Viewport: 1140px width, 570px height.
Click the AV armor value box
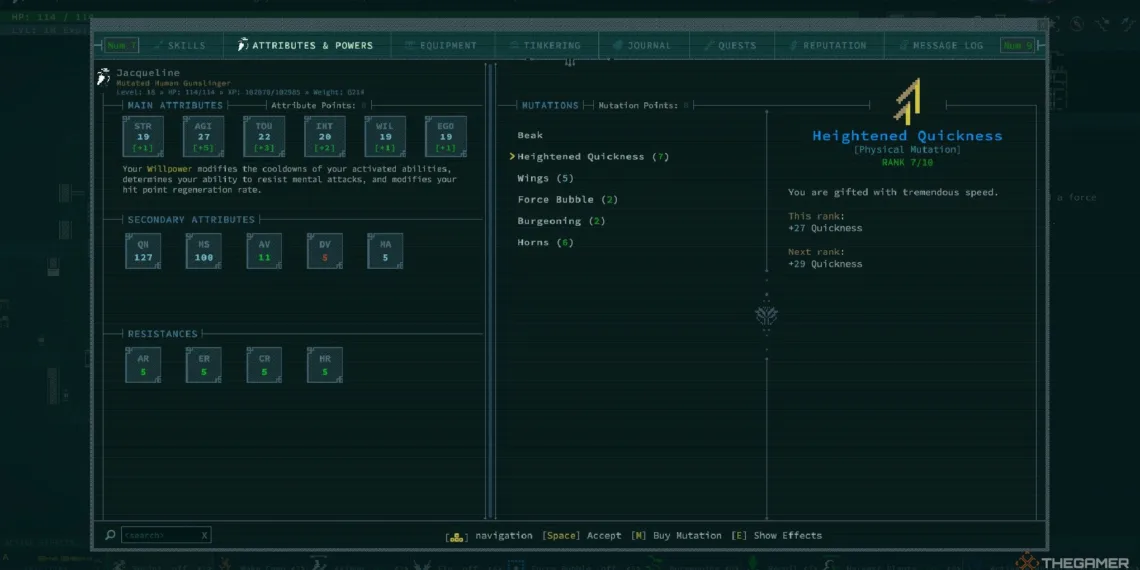(x=264, y=251)
